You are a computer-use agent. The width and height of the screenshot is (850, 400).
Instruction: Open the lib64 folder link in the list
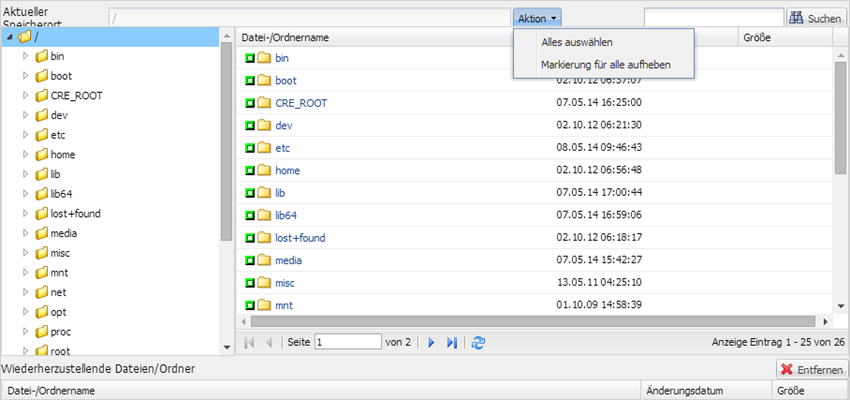click(x=286, y=216)
